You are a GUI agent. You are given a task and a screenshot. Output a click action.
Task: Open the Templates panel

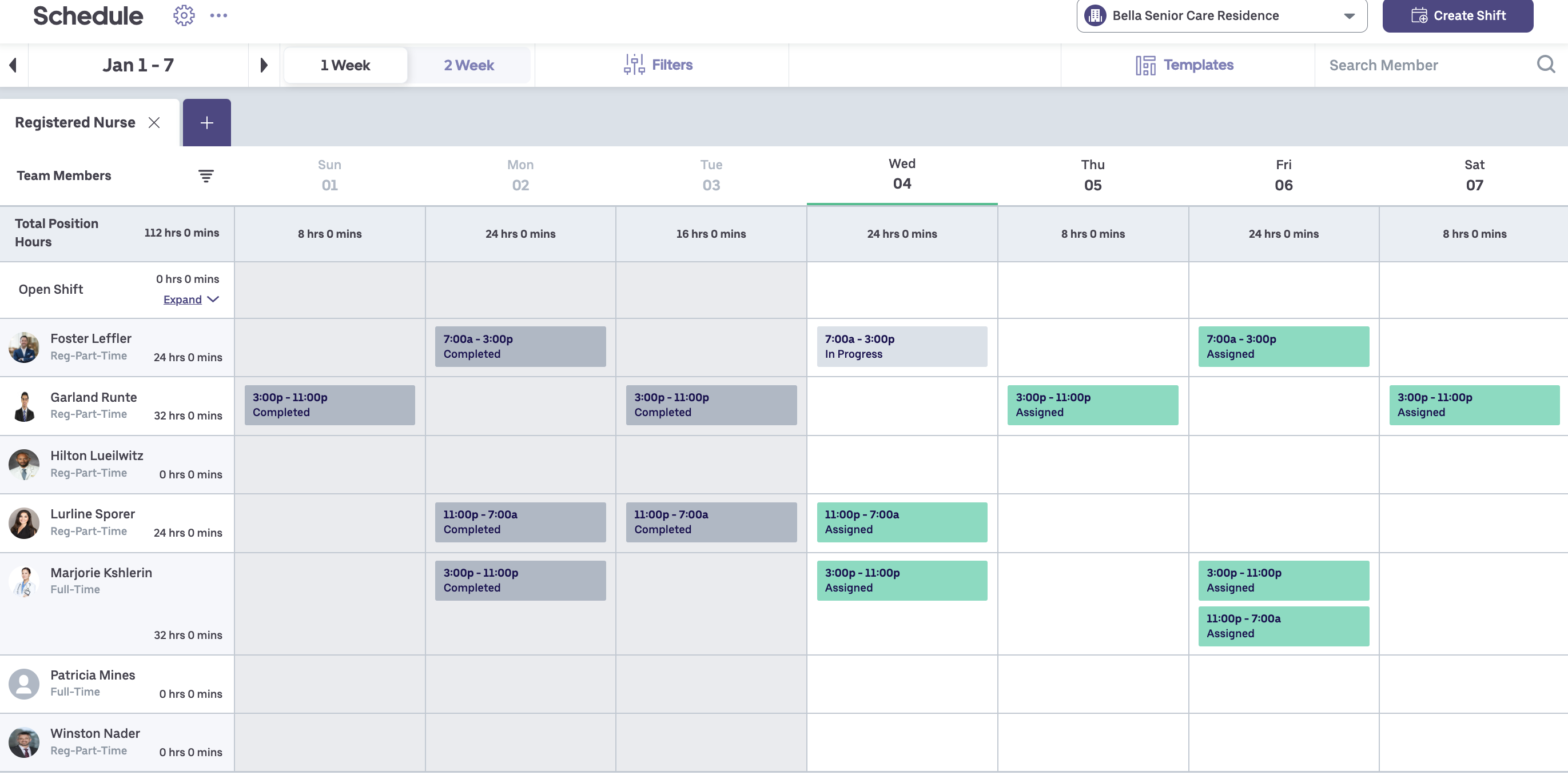[1184, 65]
